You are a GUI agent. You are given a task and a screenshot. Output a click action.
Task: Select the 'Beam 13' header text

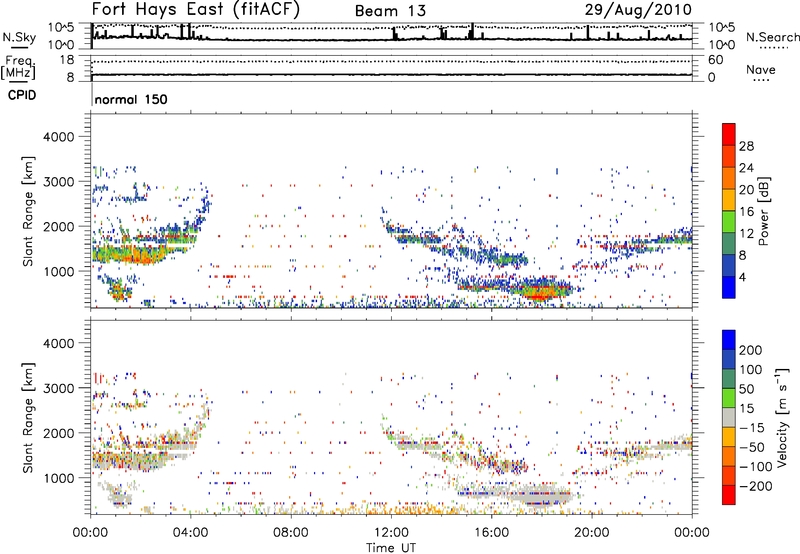pos(390,11)
